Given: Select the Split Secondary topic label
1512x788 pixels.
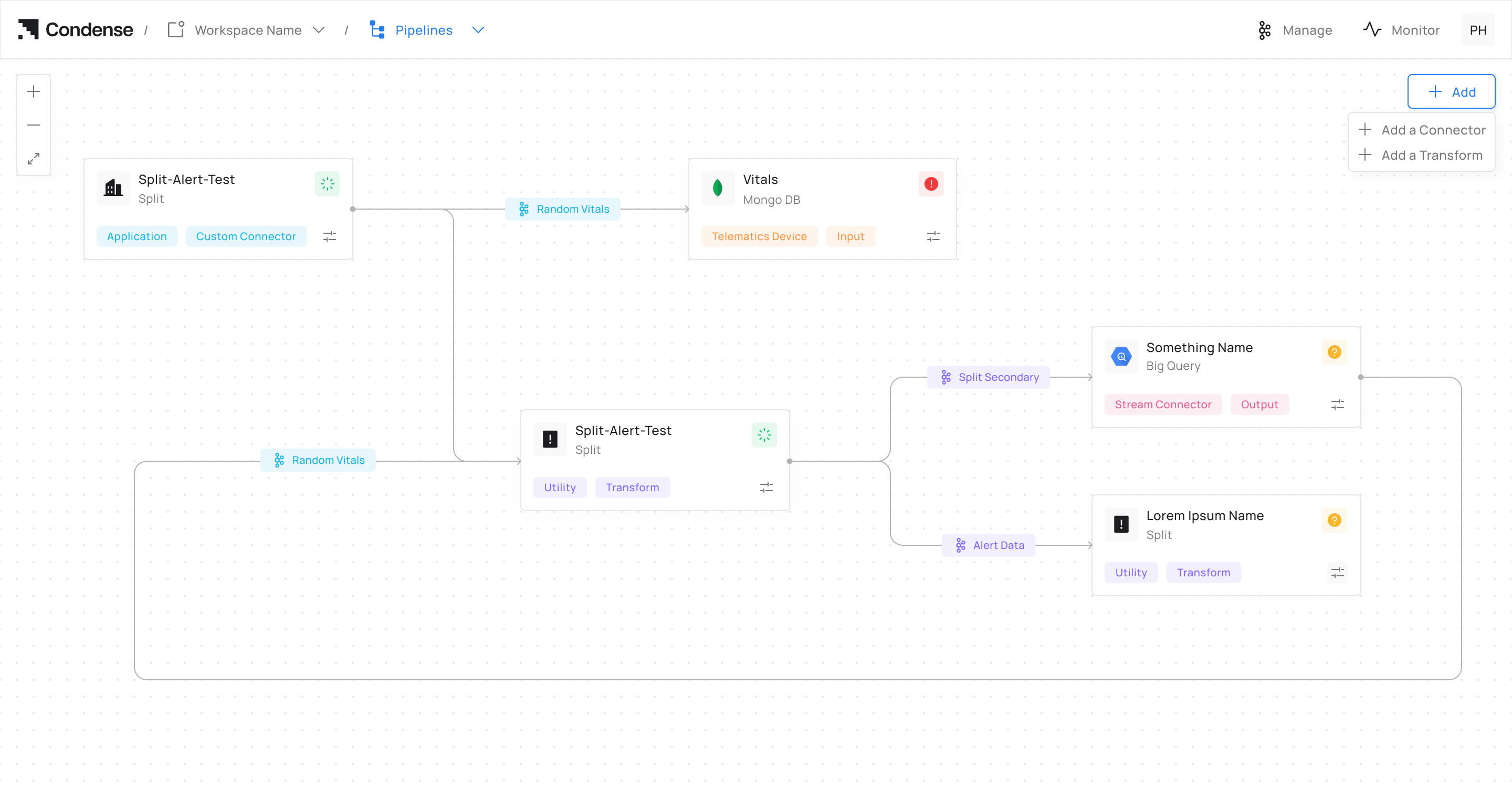Looking at the screenshot, I should pos(989,377).
